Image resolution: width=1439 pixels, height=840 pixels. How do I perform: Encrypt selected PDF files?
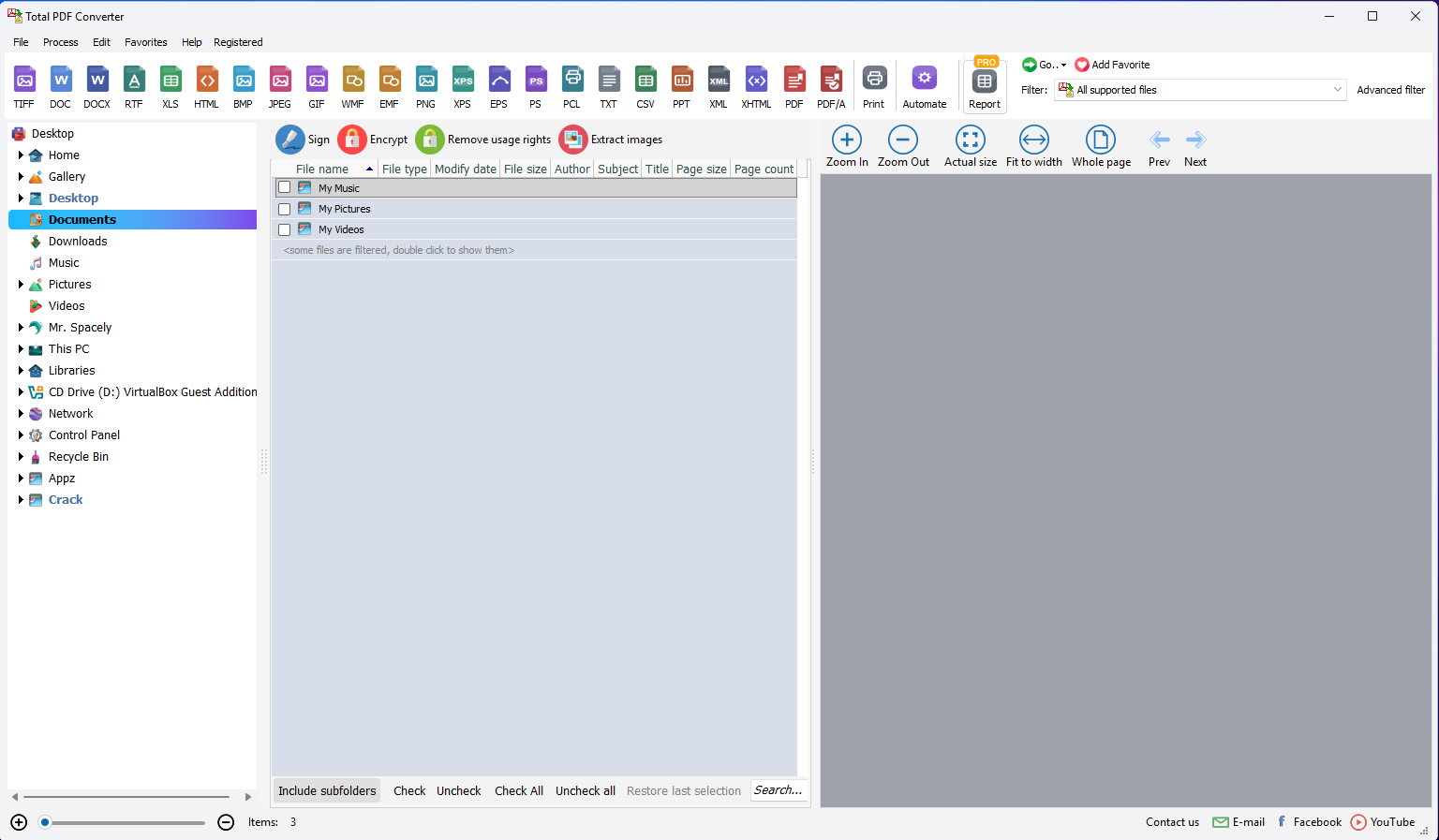pos(373,140)
